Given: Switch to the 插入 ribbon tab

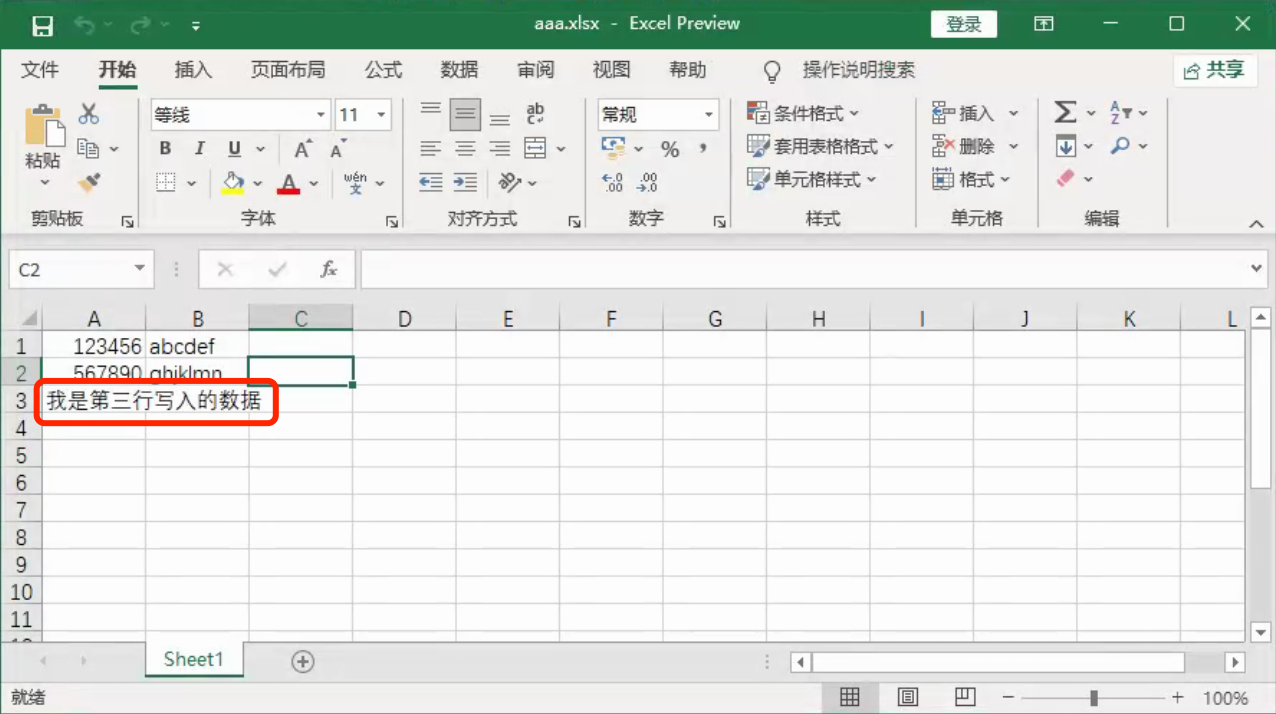Looking at the screenshot, I should point(193,70).
